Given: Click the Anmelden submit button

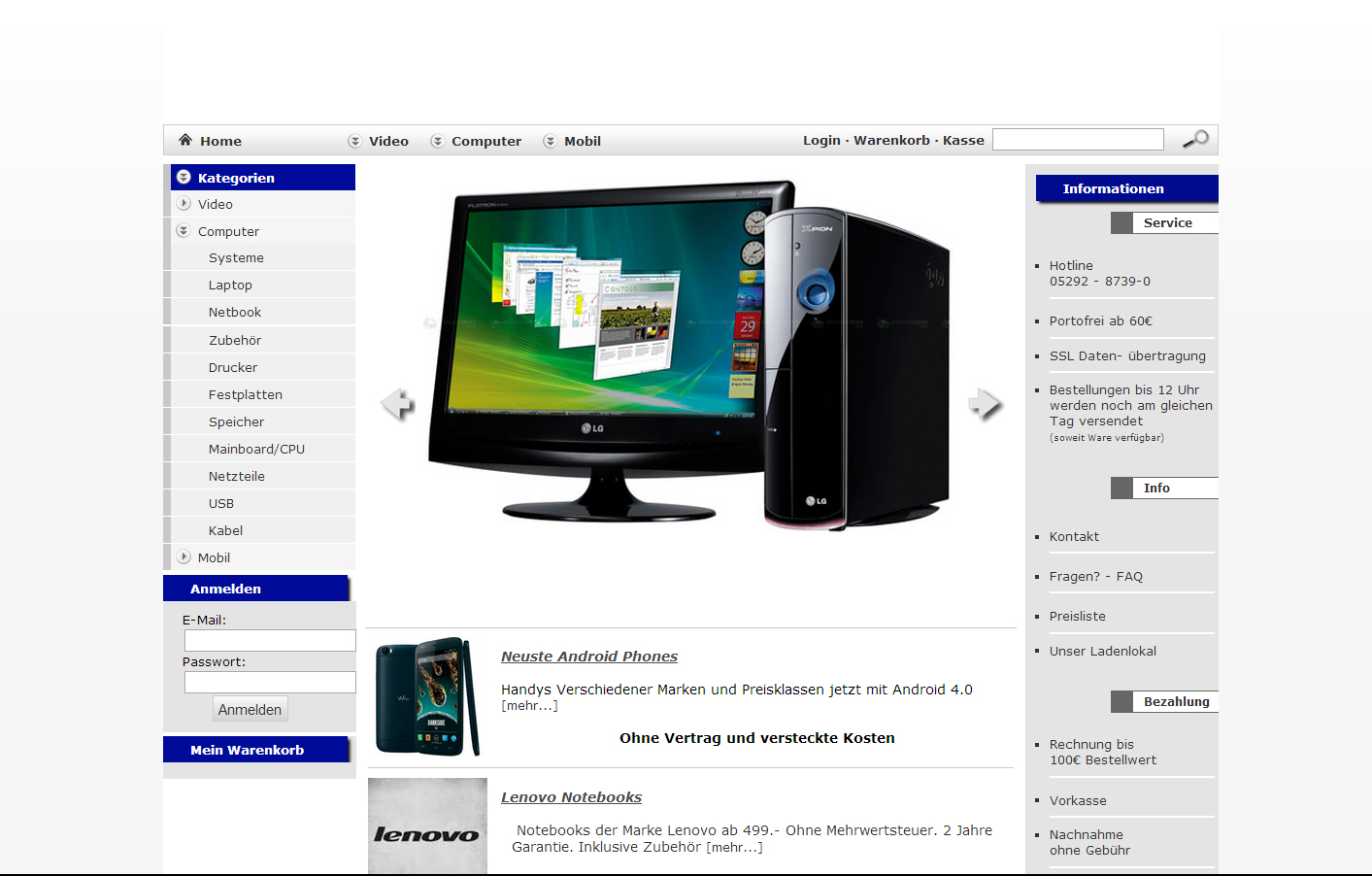Looking at the screenshot, I should [251, 709].
